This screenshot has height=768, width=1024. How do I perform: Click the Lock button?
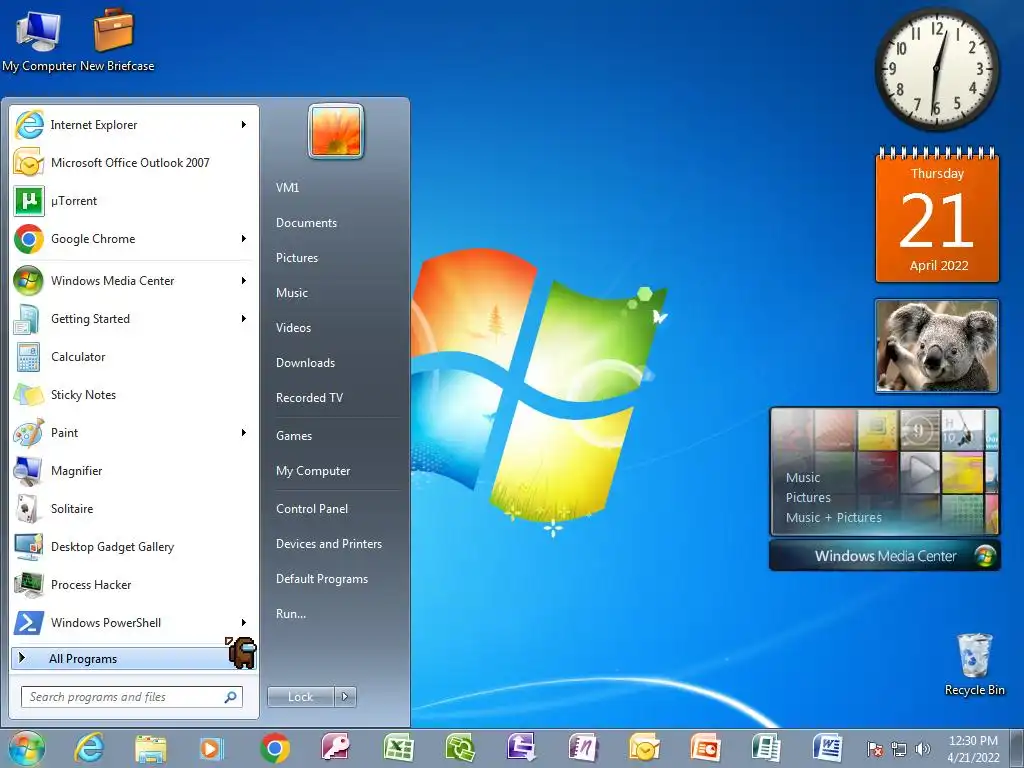(300, 697)
